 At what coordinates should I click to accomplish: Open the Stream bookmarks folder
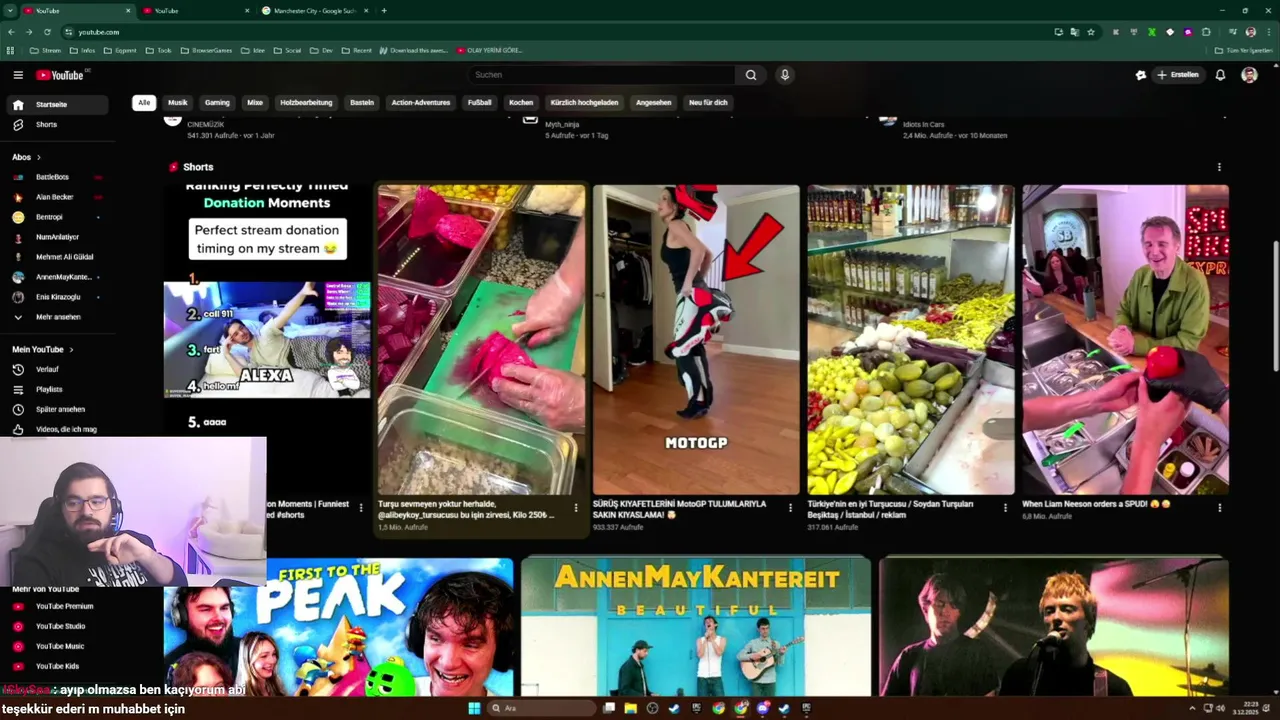coord(45,50)
